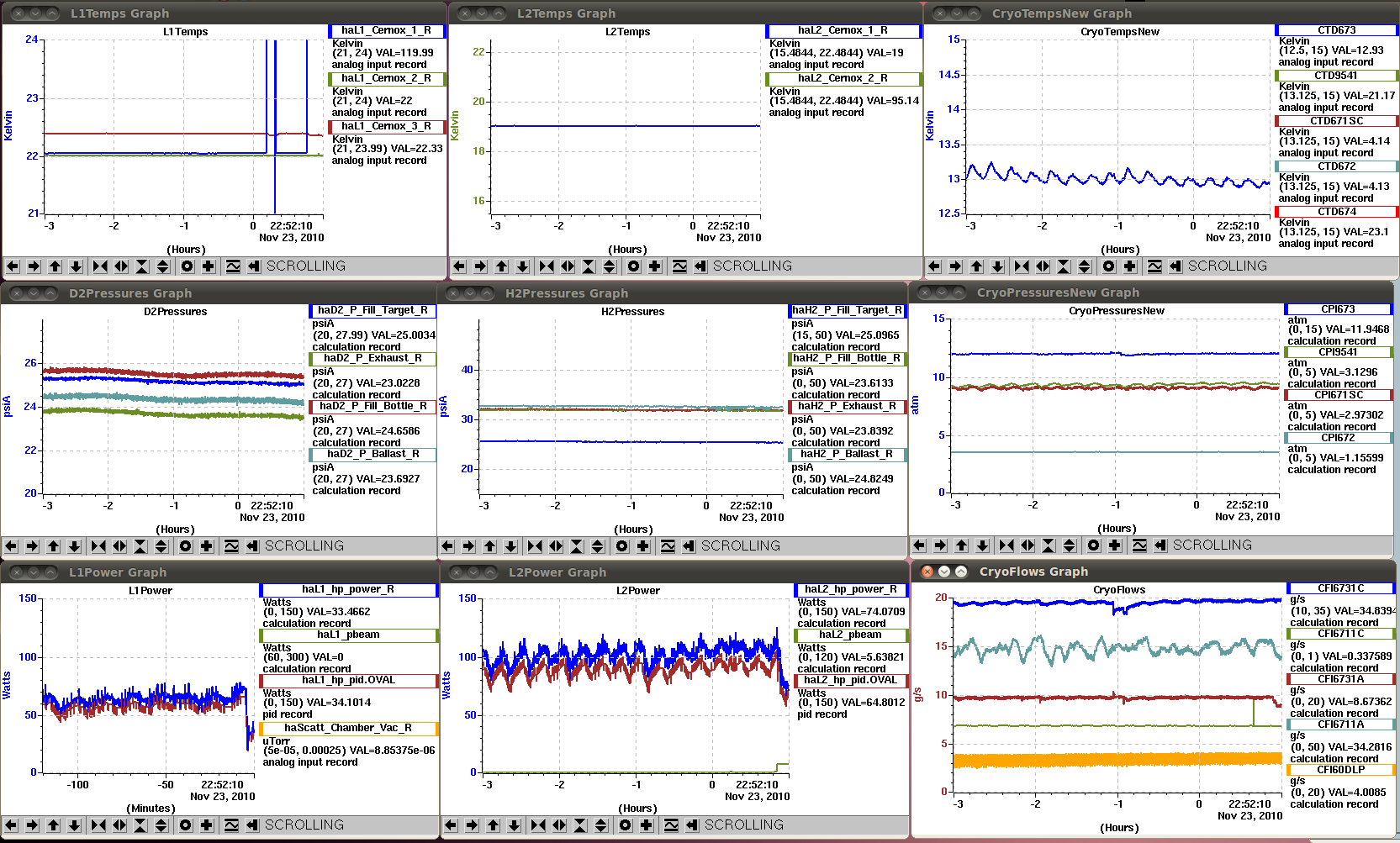Image resolution: width=1400 pixels, height=843 pixels.
Task: Select haL2_Cernox_2_R legend entry
Action: pos(843,79)
